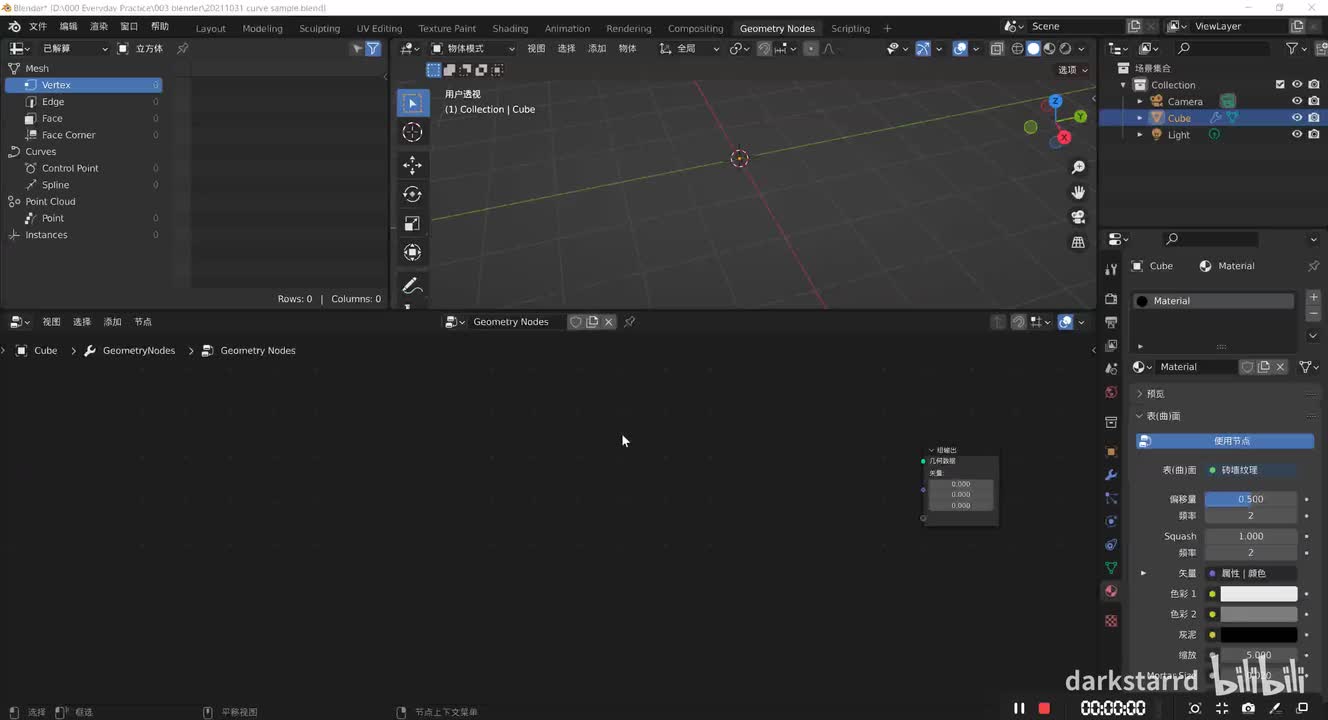Click the Z axis on navigation gizmo

tap(1055, 101)
